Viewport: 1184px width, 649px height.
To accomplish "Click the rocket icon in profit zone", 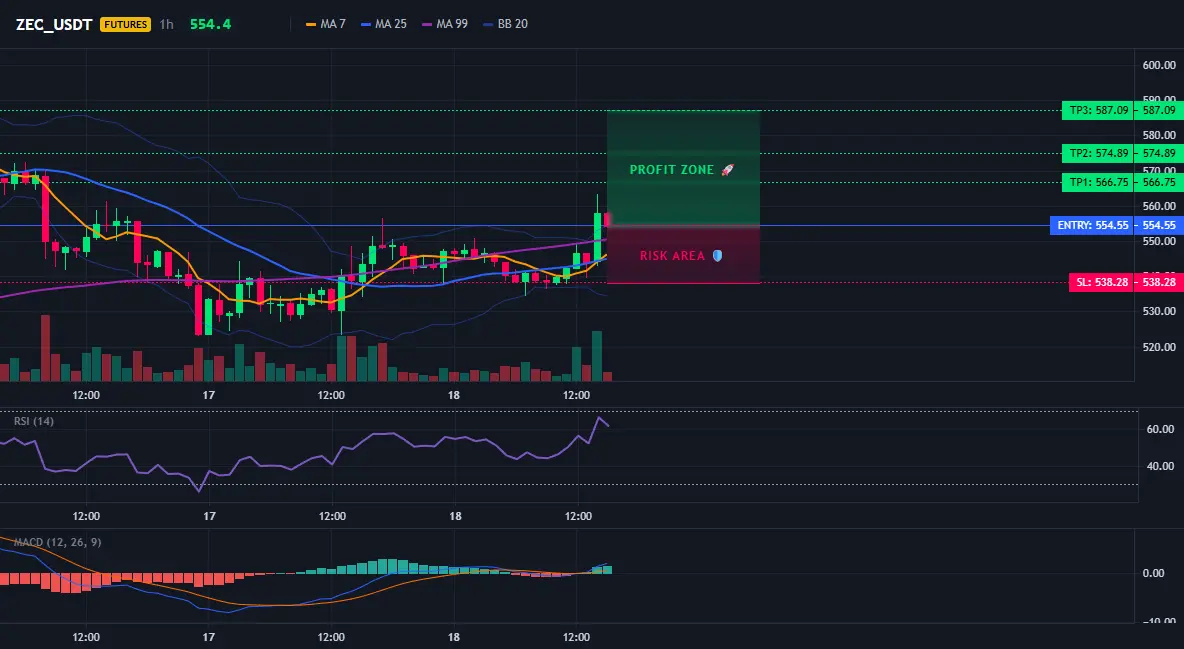I will (x=727, y=170).
